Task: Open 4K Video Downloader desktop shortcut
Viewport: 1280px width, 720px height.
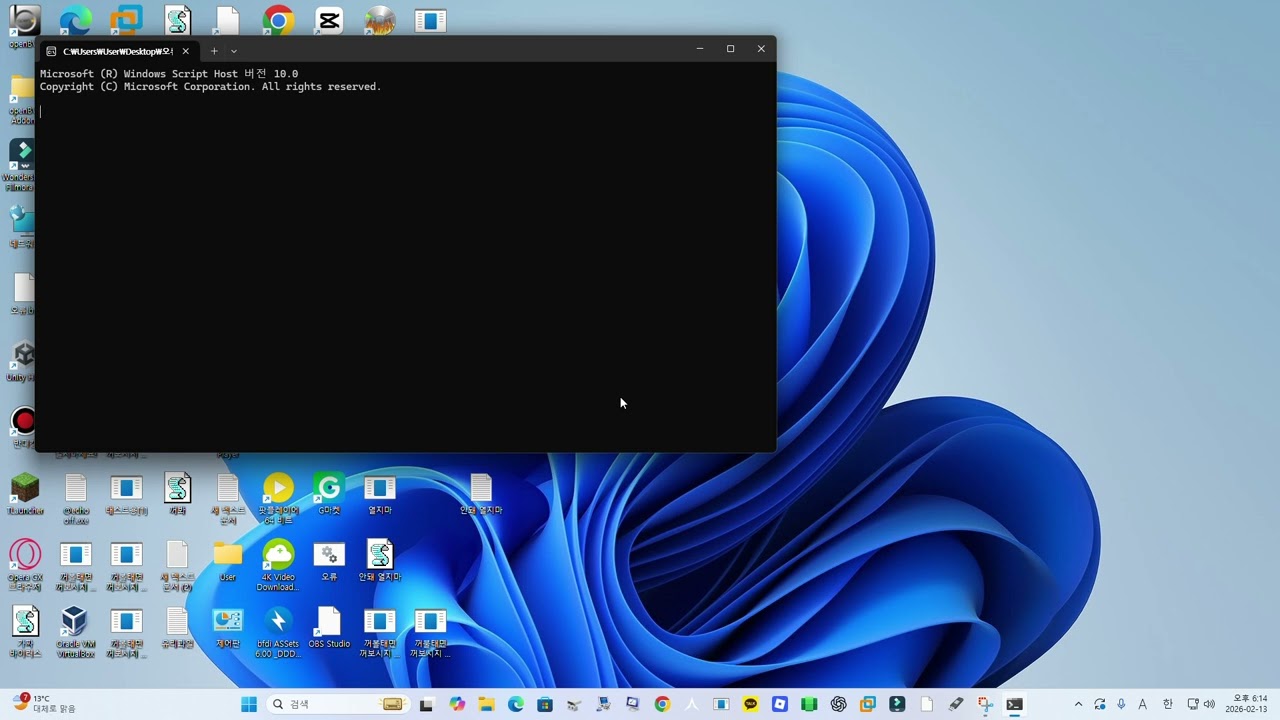Action: [x=278, y=565]
